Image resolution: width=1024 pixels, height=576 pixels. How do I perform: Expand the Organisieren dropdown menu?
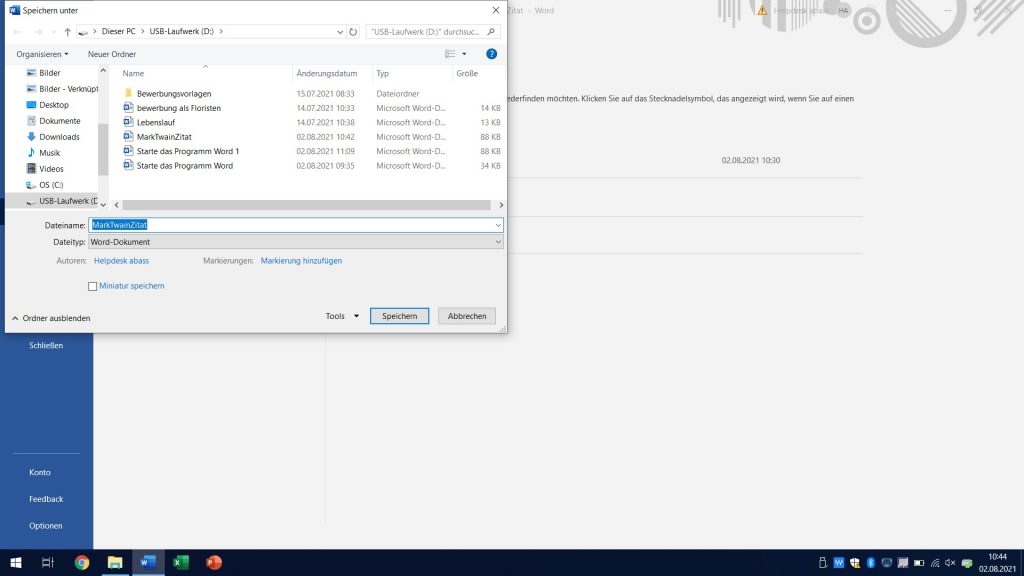click(43, 54)
